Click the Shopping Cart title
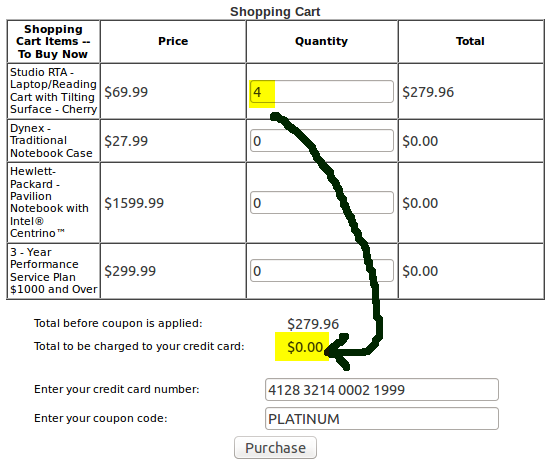 pyautogui.click(x=275, y=11)
